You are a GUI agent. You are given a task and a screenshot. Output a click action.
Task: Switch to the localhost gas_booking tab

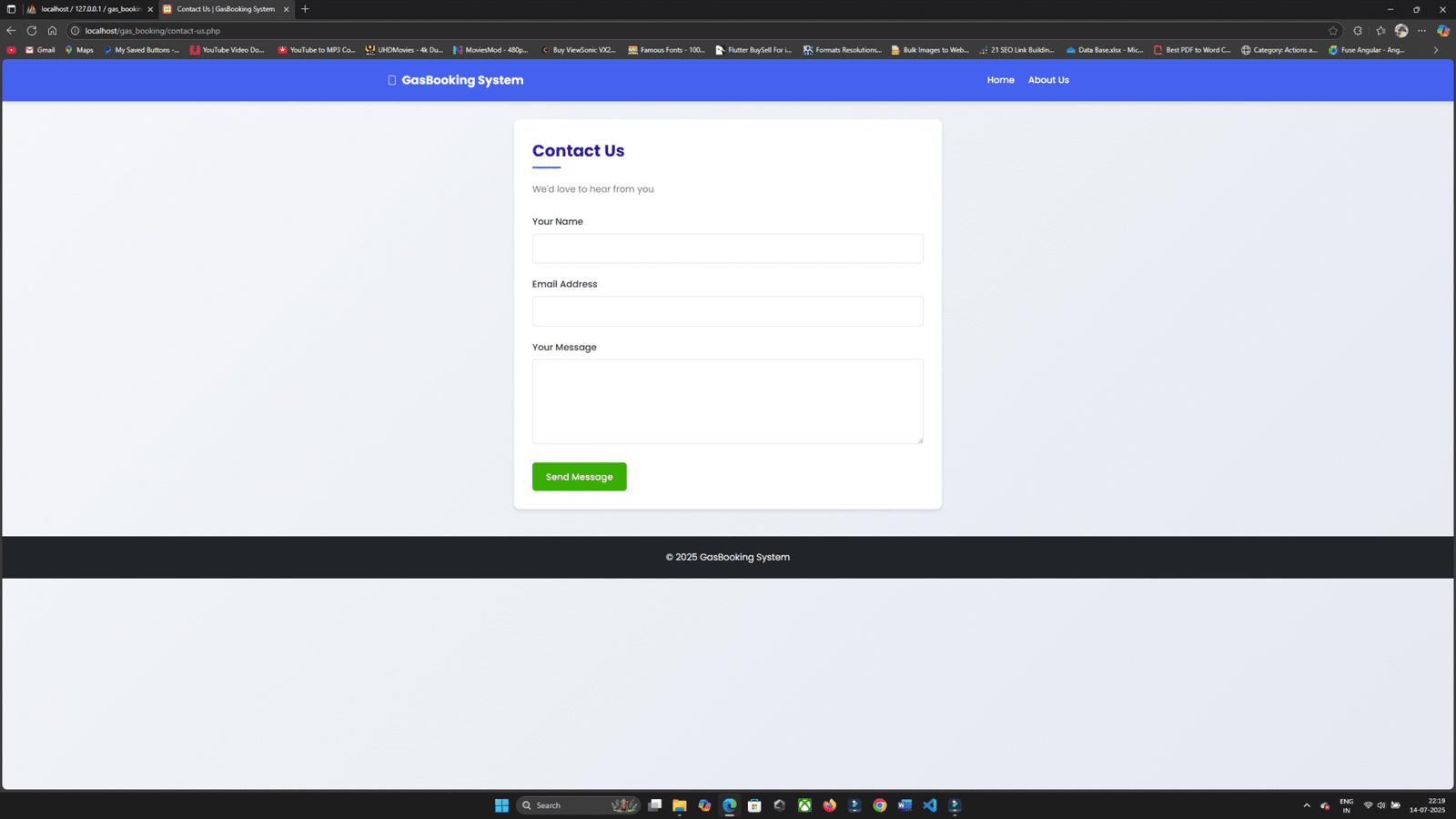point(86,9)
